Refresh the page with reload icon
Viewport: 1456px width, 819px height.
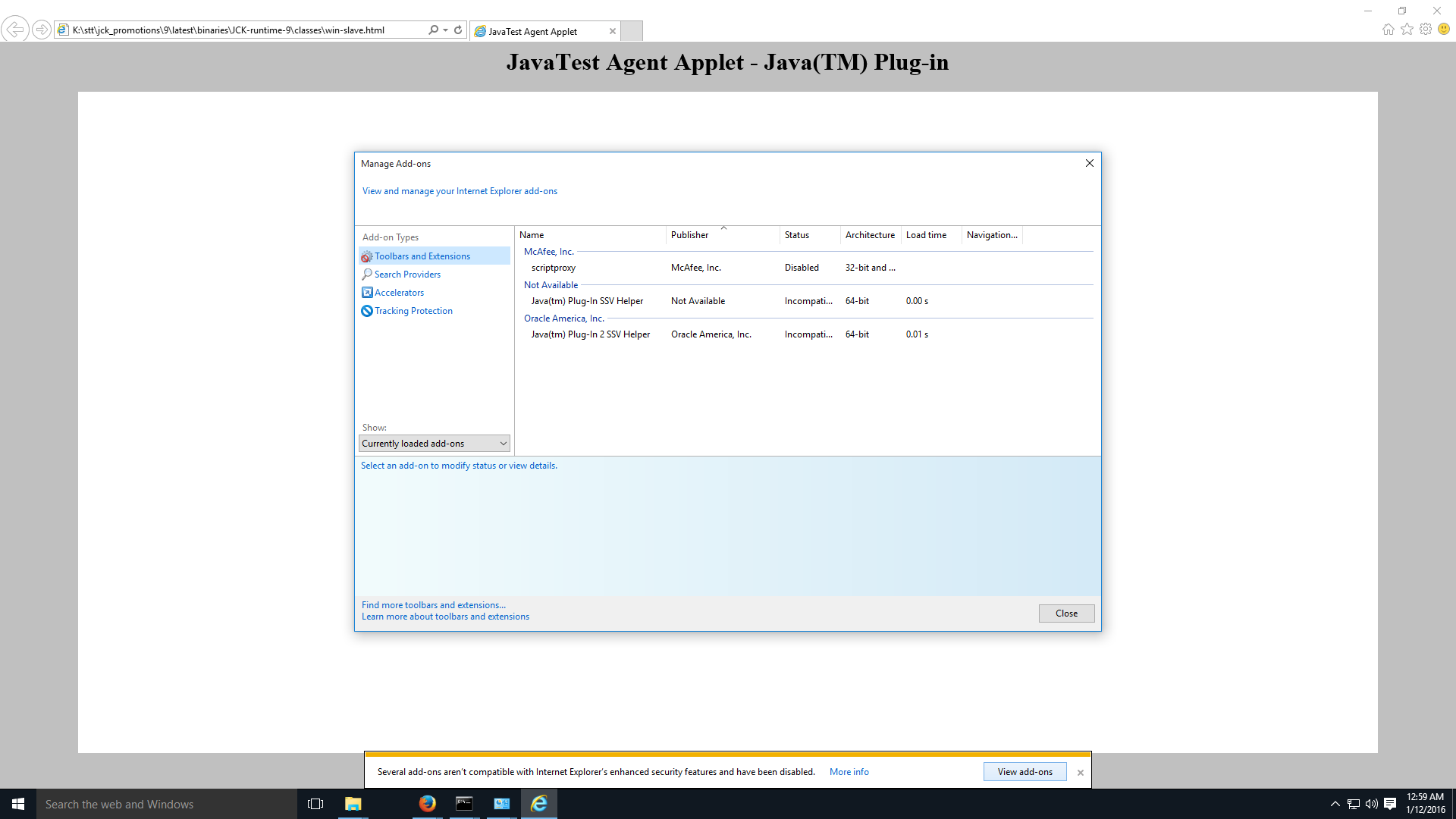(458, 30)
